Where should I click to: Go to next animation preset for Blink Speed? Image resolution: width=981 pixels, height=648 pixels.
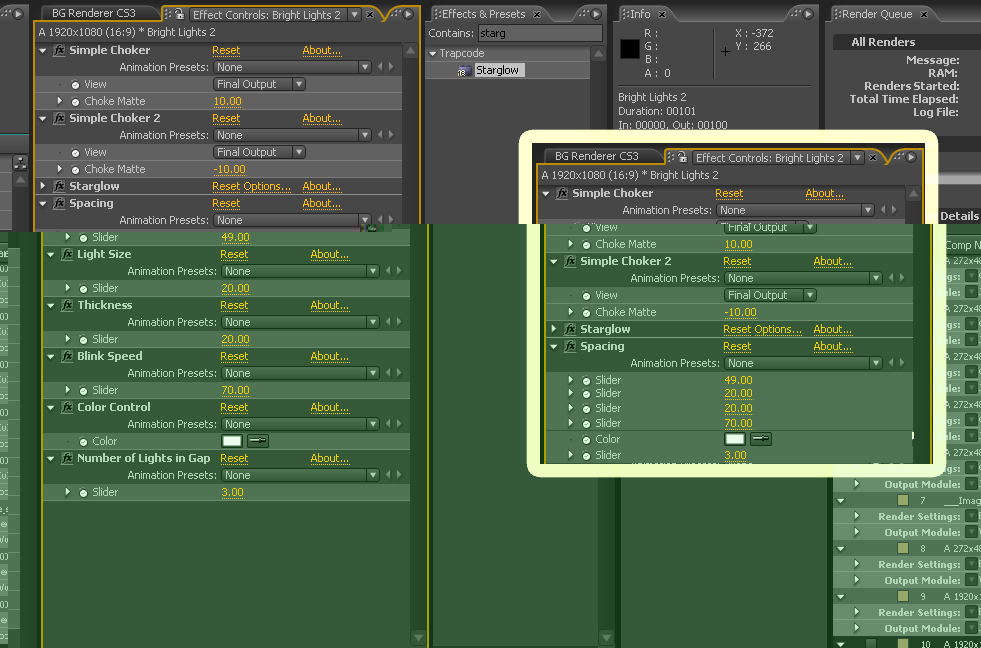[x=399, y=373]
